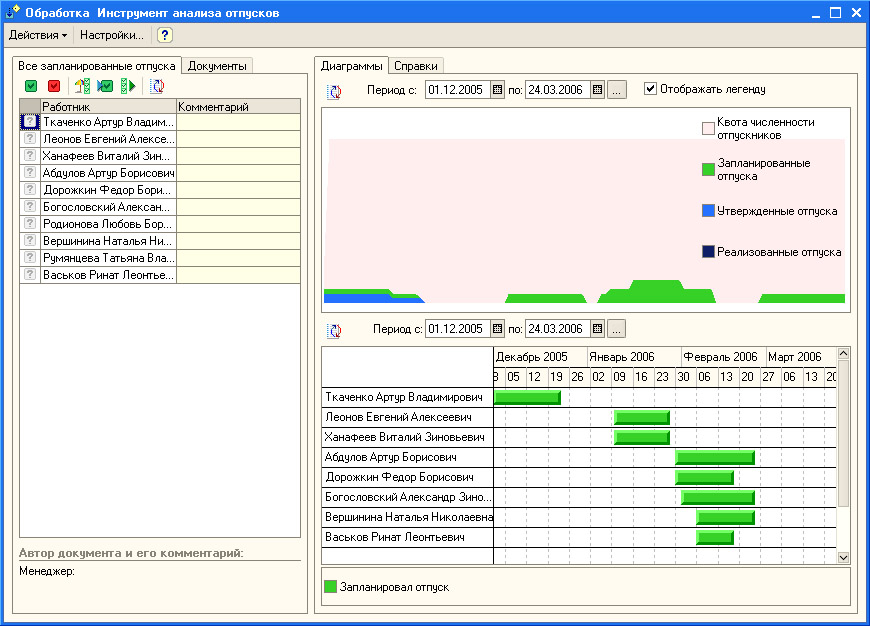Click the Февраль 2006 month header
This screenshot has width=870, height=626.
pos(723,357)
